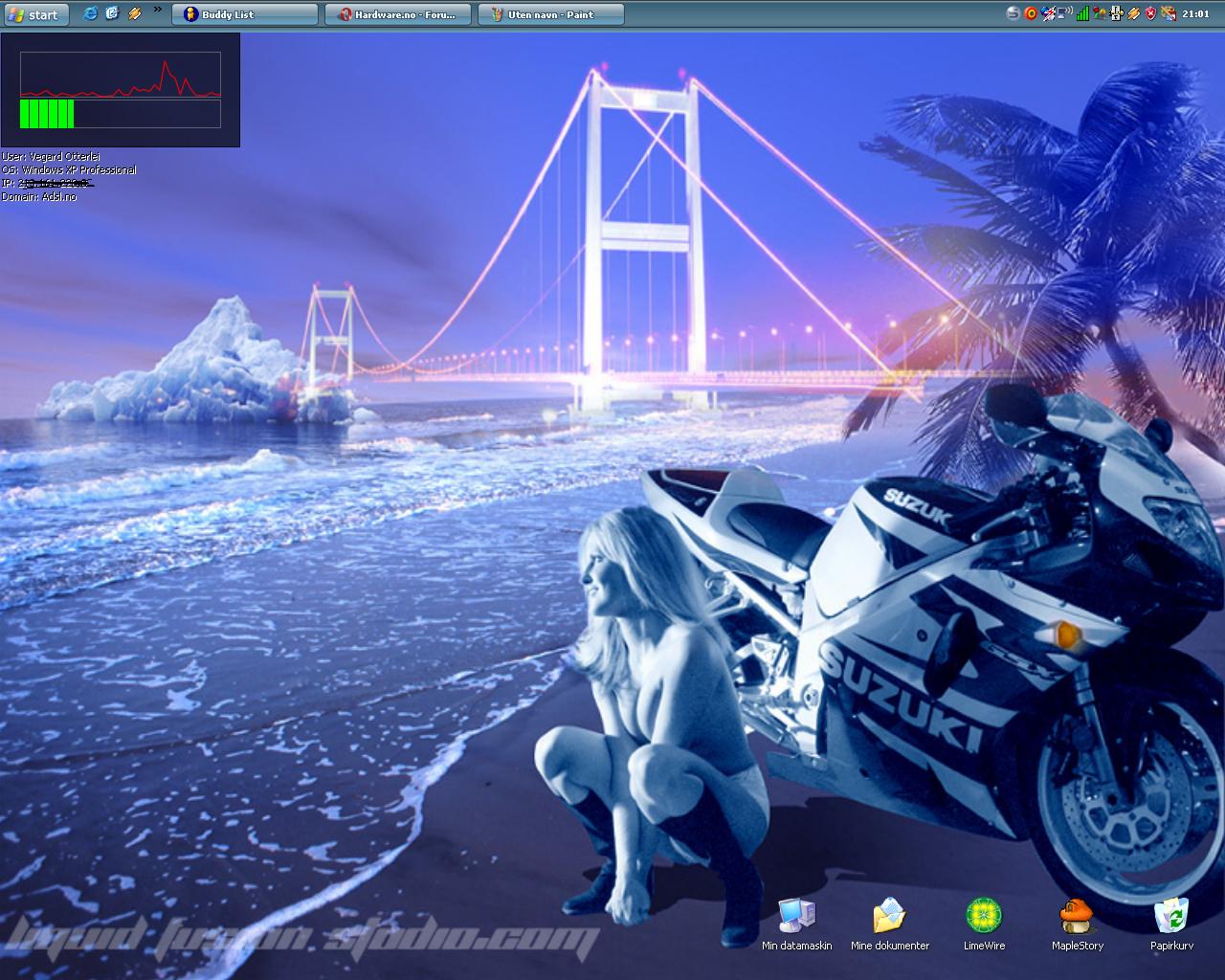Viewport: 1225px width, 980px height.
Task: Click the lightning bolt tray icon
Action: click(1048, 13)
